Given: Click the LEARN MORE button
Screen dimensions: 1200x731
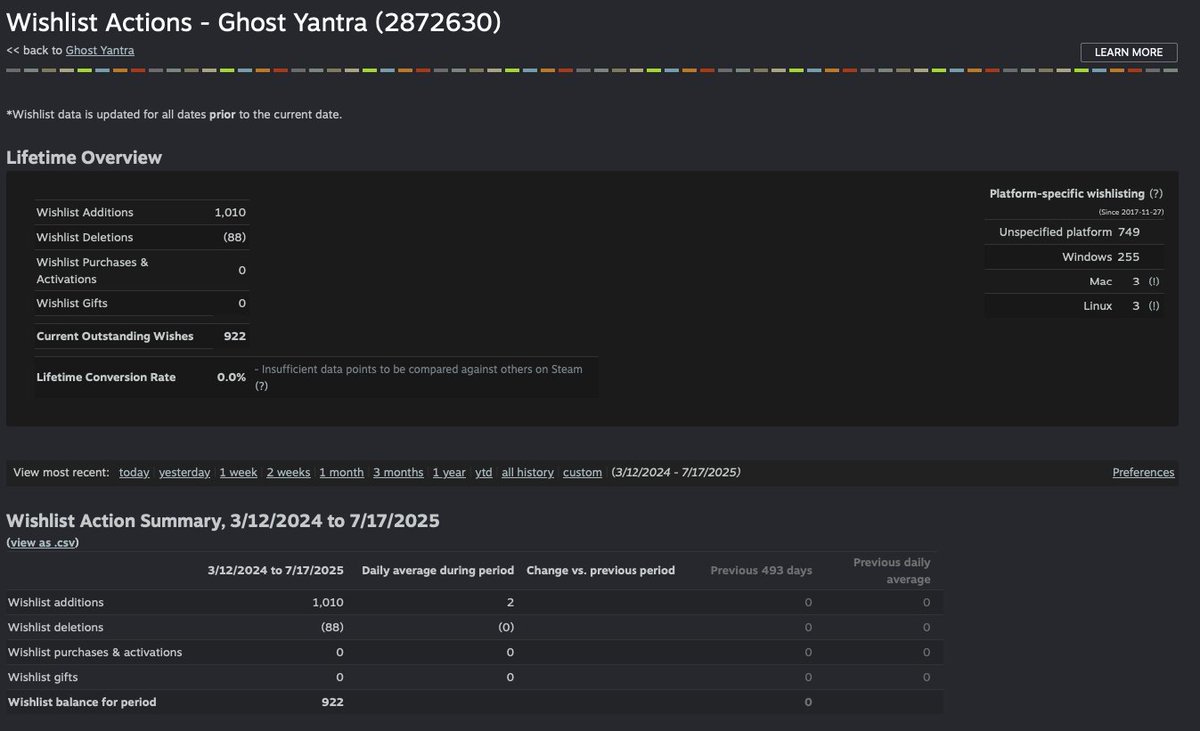Looking at the screenshot, I should tap(1128, 52).
